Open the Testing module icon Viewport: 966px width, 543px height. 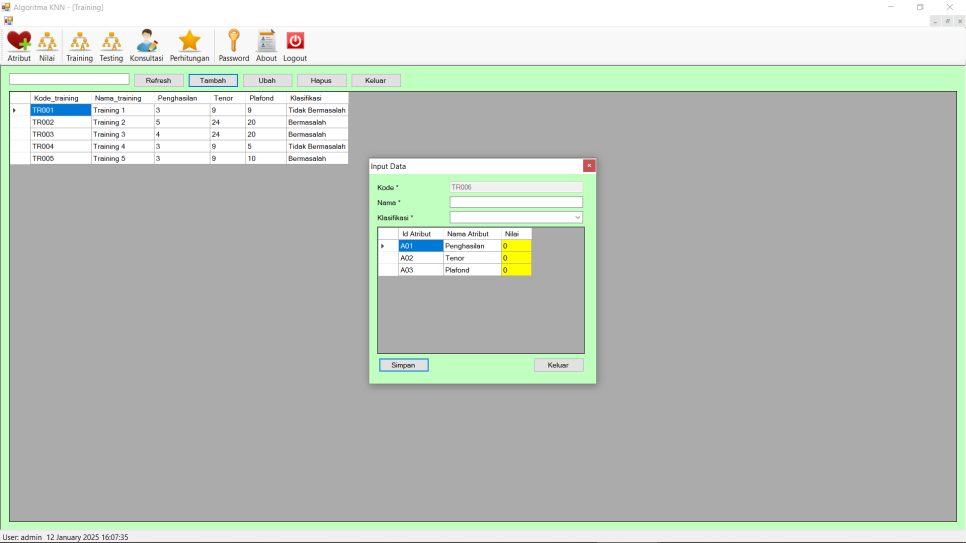(x=111, y=42)
